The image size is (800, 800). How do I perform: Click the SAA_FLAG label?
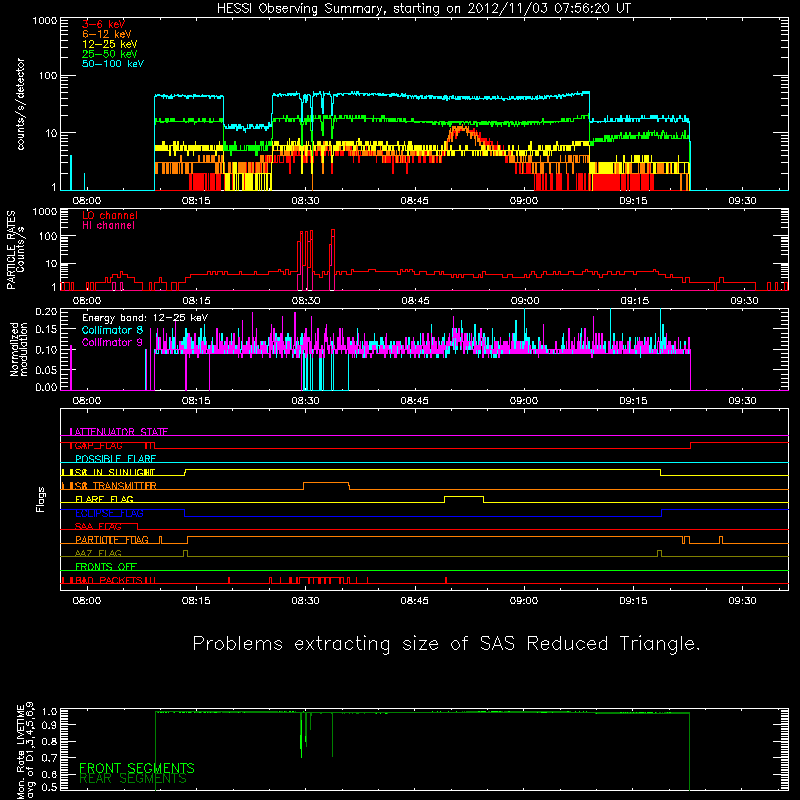click(98, 527)
